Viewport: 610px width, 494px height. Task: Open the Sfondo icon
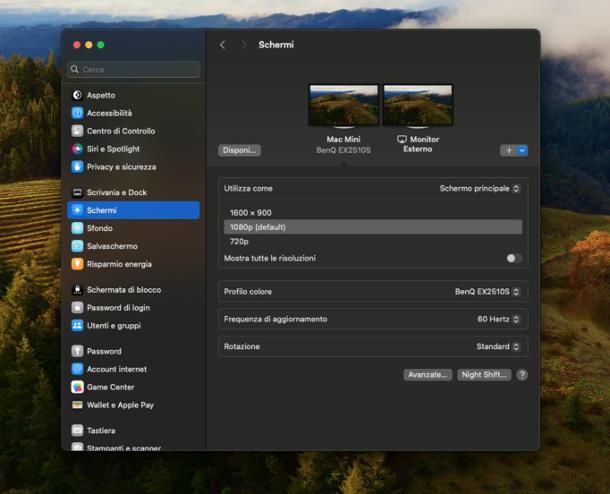77,228
